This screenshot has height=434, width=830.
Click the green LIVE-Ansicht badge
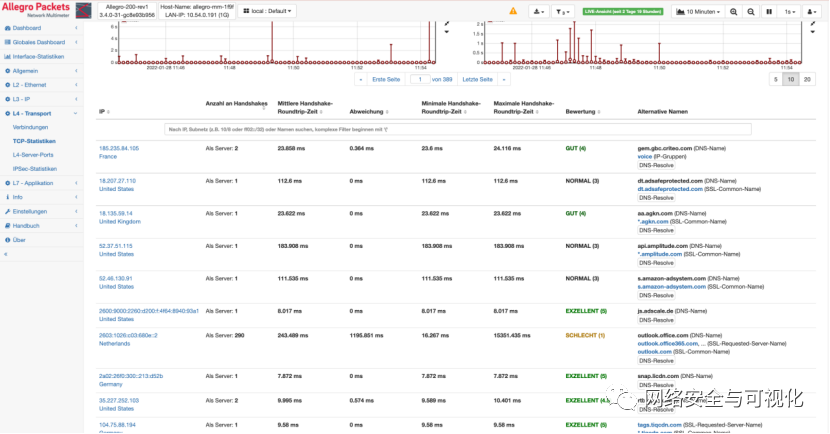[x=623, y=11]
